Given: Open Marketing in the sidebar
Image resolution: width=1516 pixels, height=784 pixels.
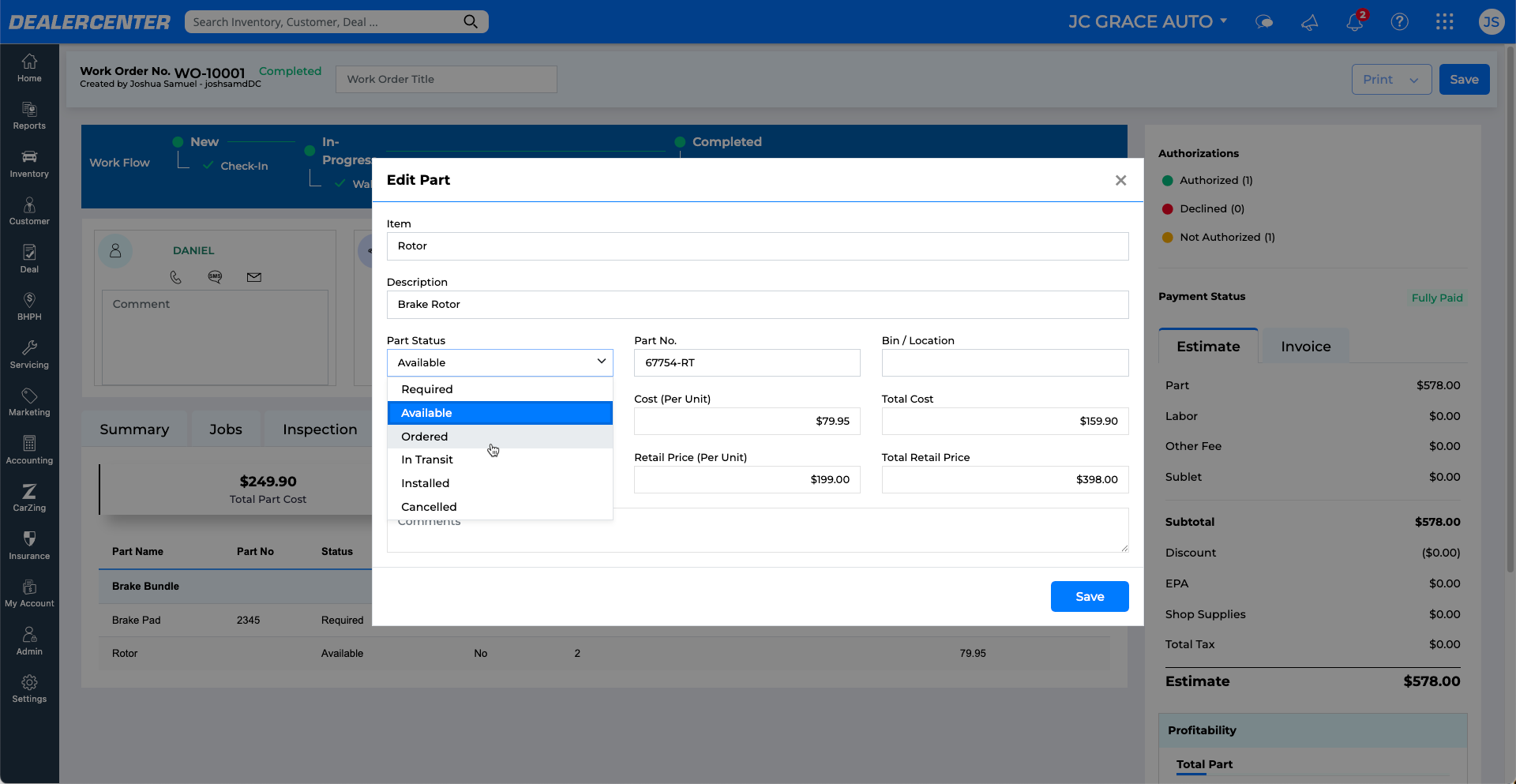Looking at the screenshot, I should (x=29, y=403).
